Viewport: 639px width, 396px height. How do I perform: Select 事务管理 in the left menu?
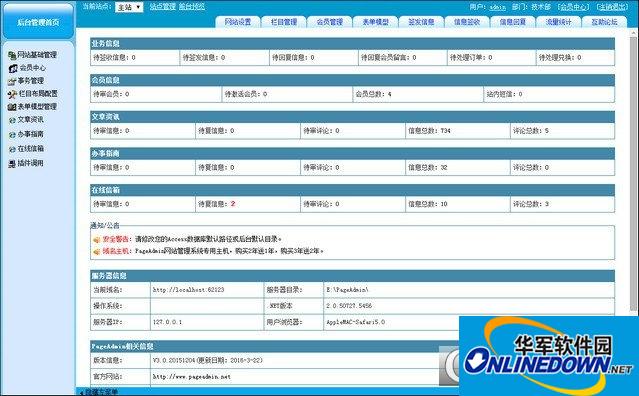point(31,81)
